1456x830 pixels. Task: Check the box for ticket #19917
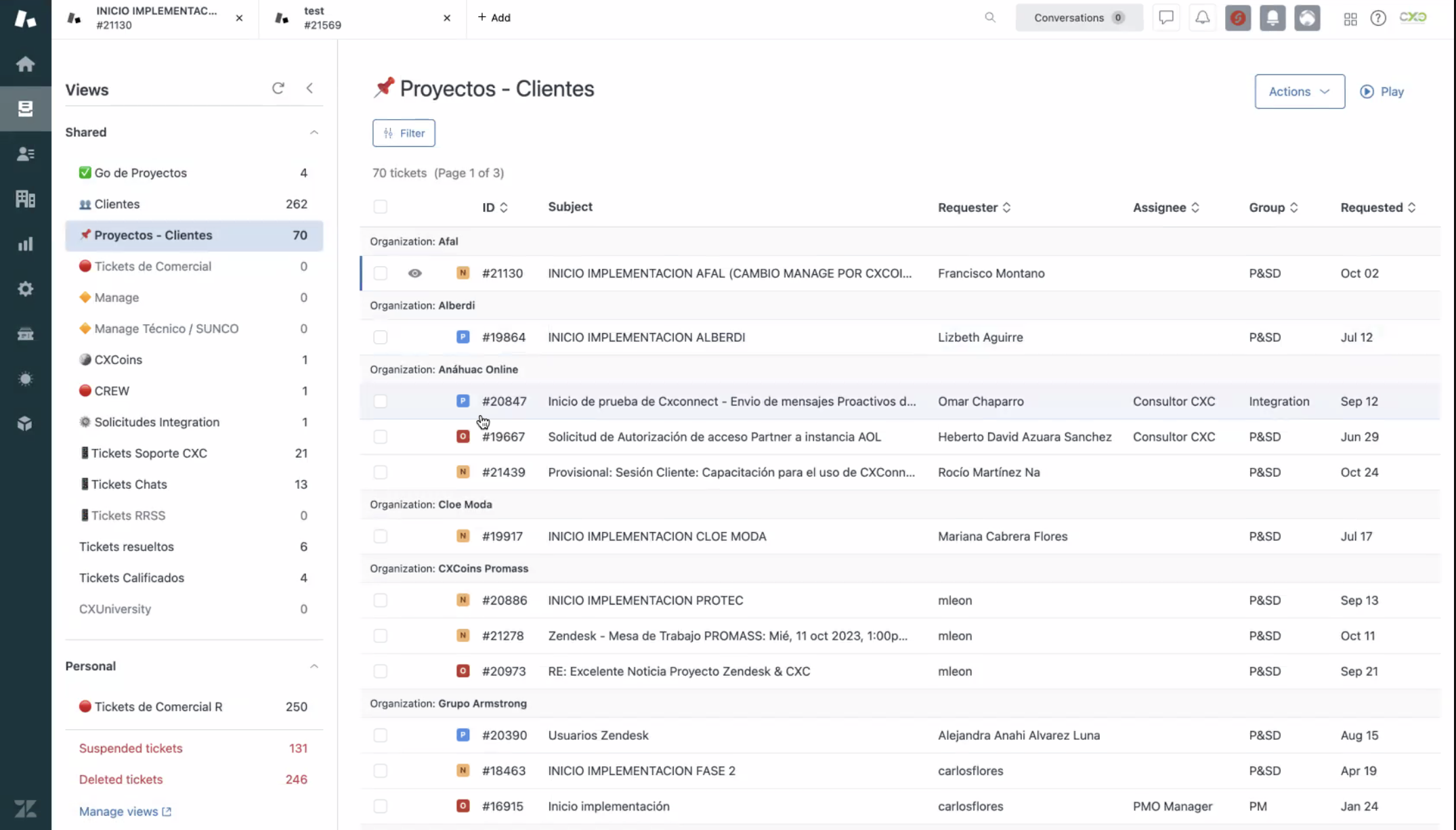point(381,536)
